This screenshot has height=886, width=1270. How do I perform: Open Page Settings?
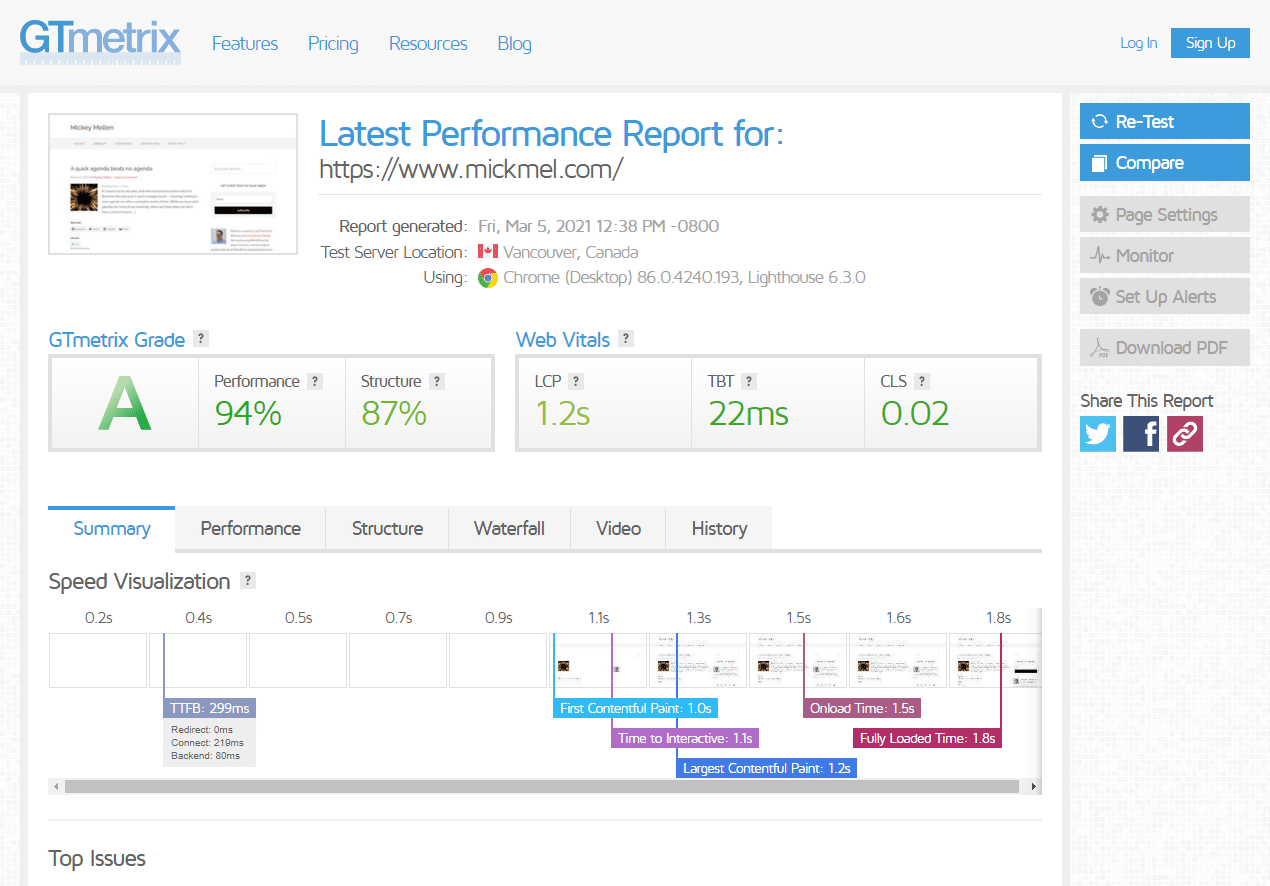pyautogui.click(x=1165, y=214)
